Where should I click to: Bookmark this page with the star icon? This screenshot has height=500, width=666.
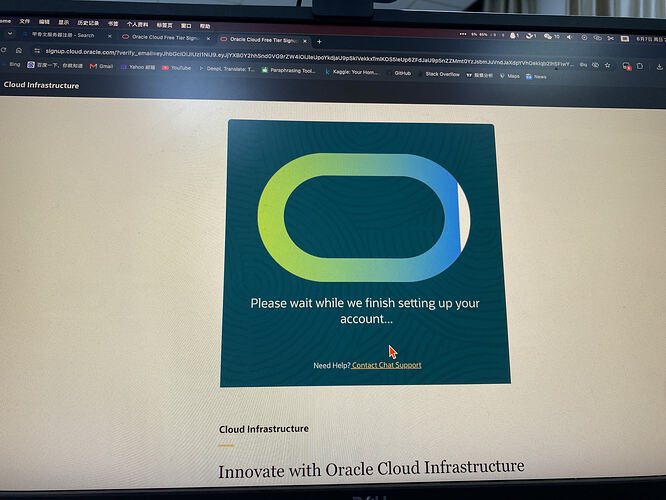(608, 65)
